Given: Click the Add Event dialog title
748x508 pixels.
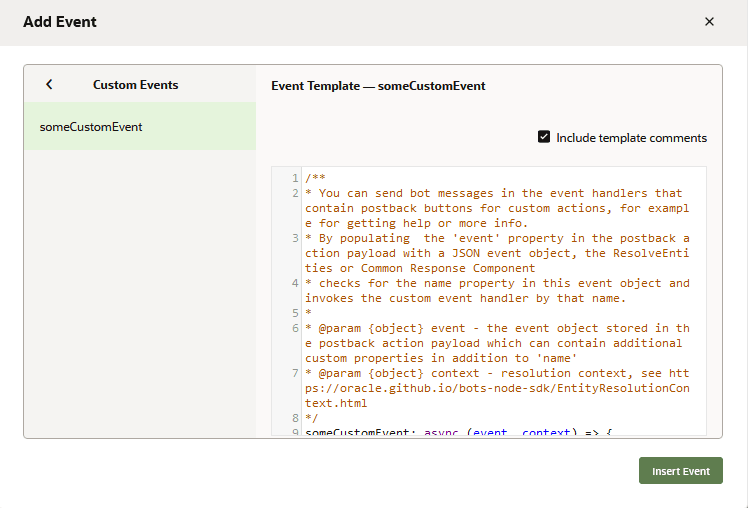Looking at the screenshot, I should coord(60,22).
